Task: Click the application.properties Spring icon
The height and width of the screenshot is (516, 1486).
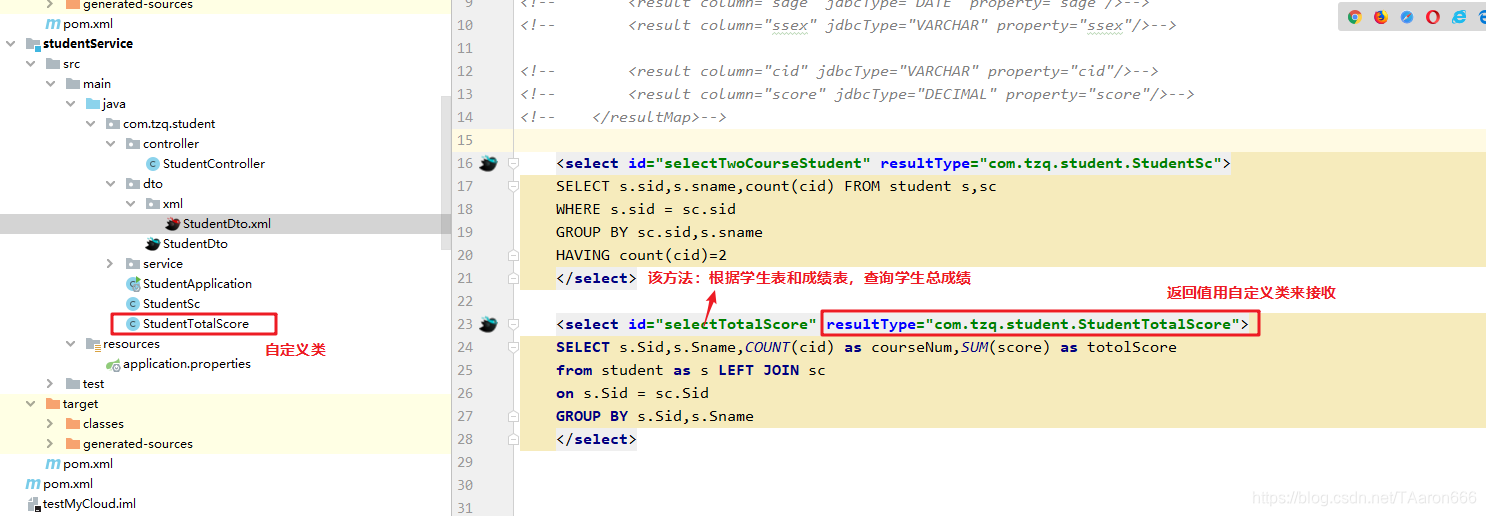Action: [112, 364]
